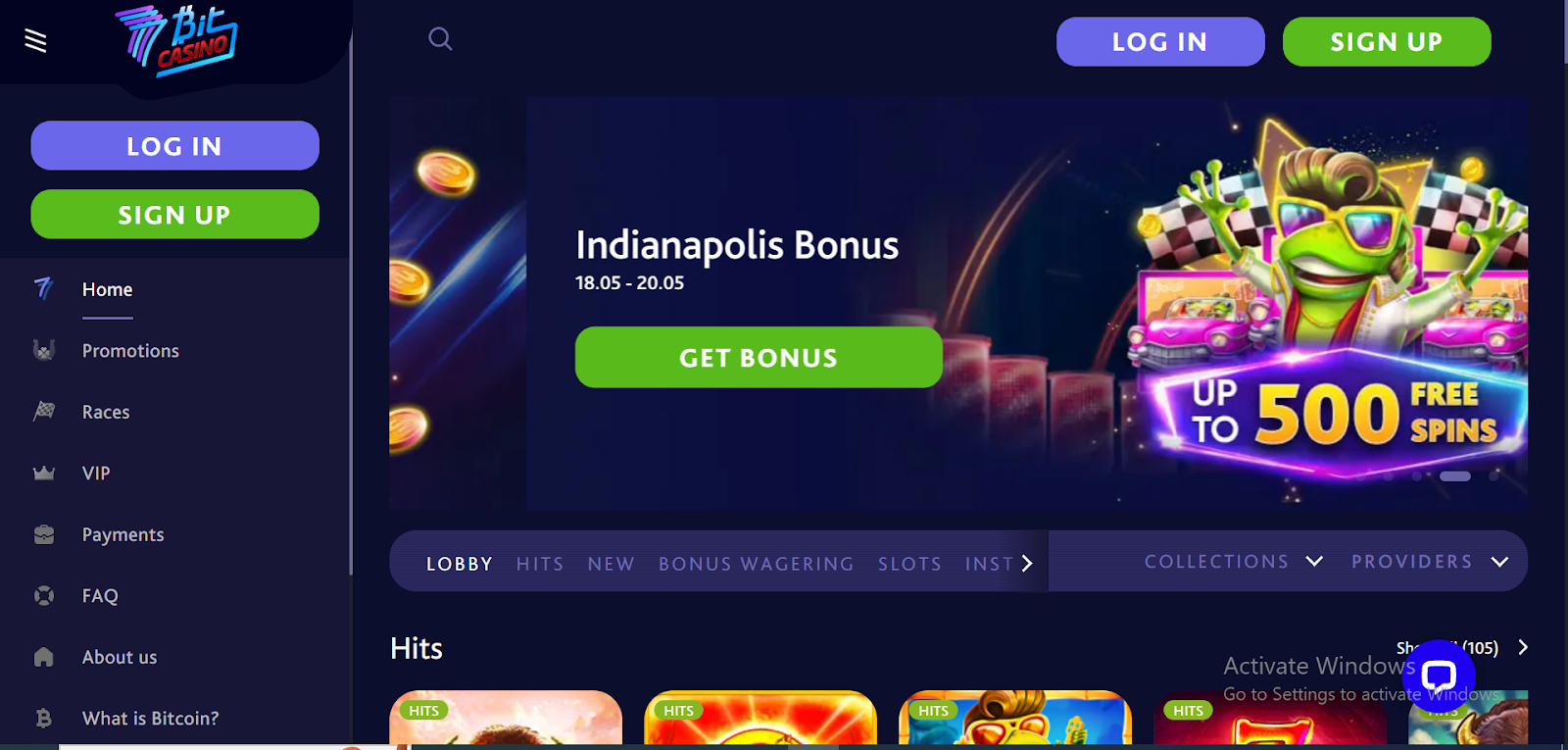The width and height of the screenshot is (1568, 750).
Task: Open the live chat bubble icon
Action: click(1438, 675)
